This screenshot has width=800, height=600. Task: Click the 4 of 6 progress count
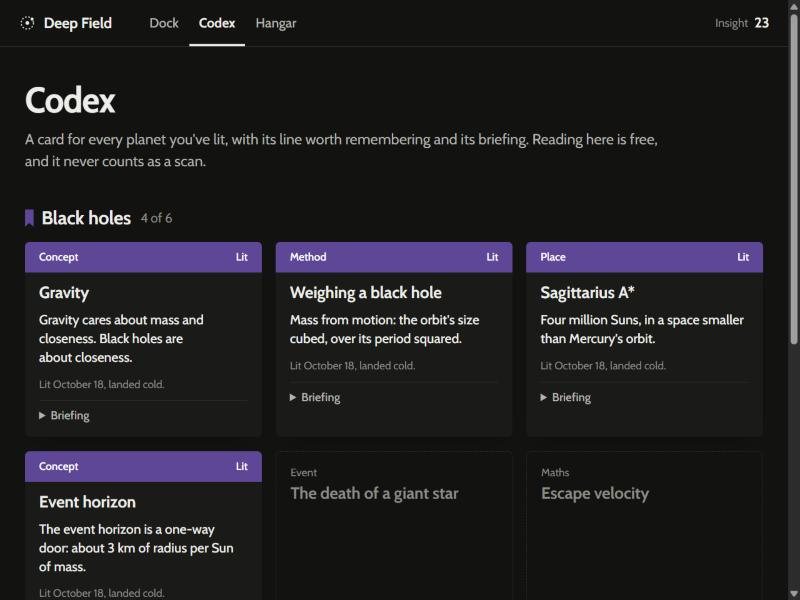point(157,218)
